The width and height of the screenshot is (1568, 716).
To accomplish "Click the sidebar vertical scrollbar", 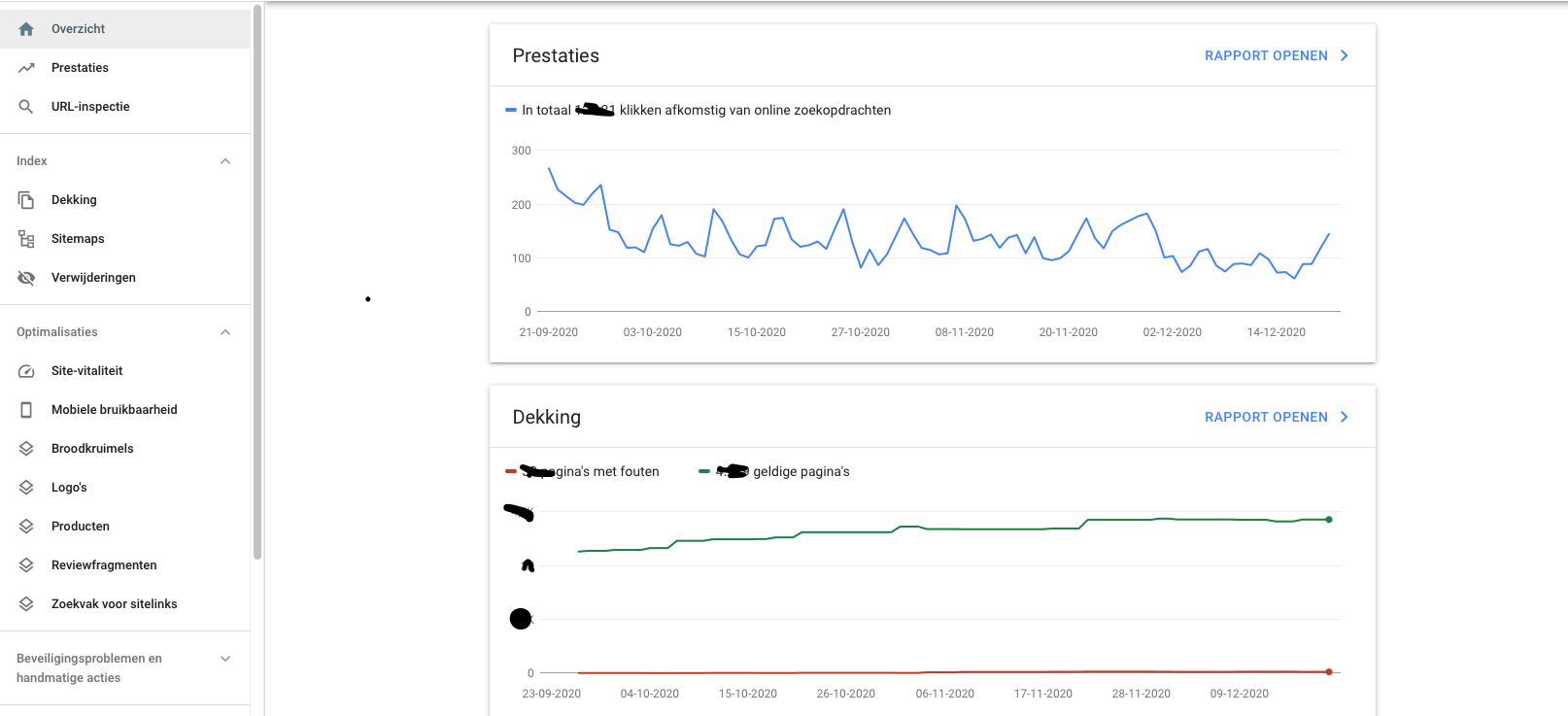I will 257,282.
